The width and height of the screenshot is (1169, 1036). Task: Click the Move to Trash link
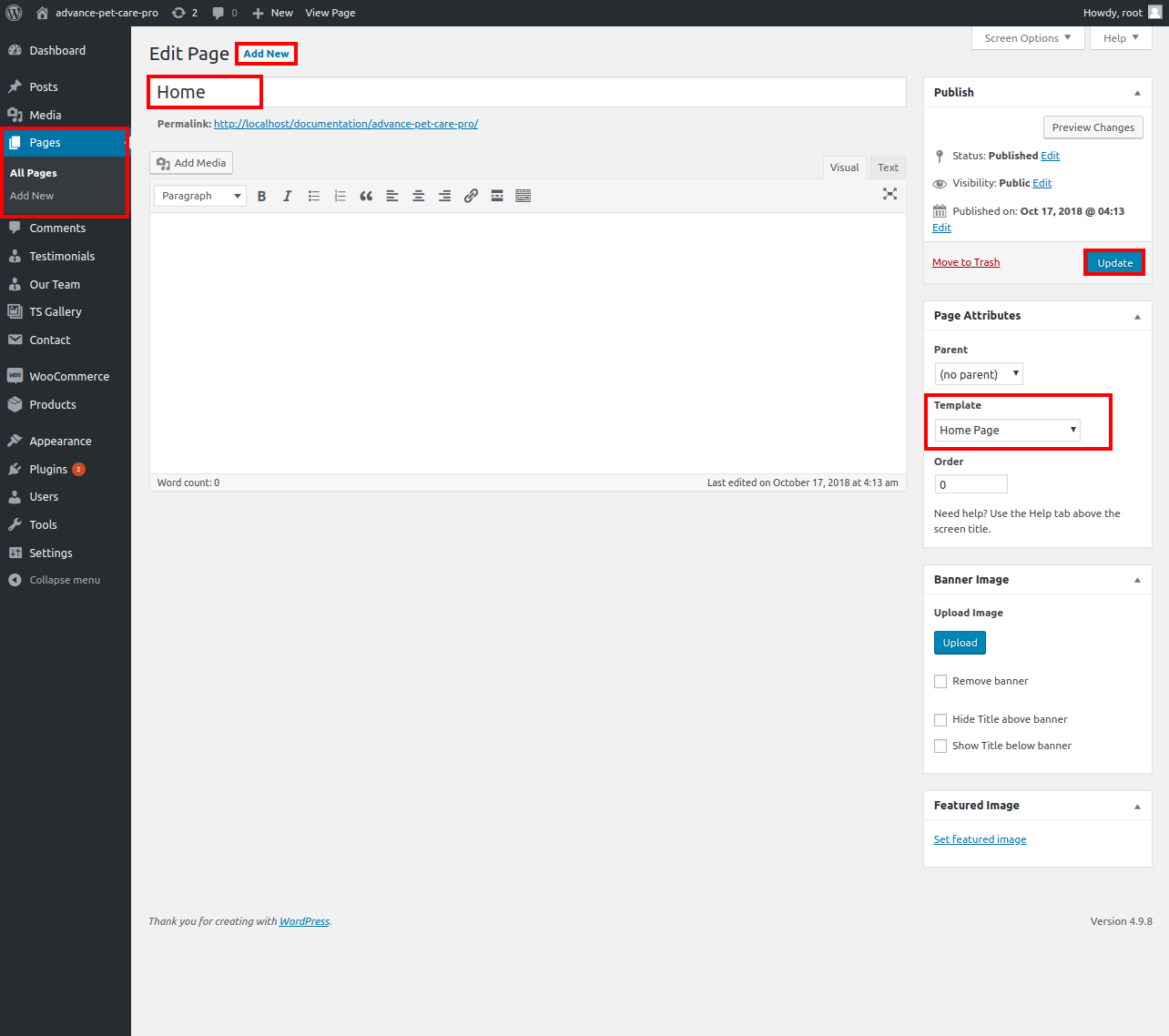click(x=965, y=263)
